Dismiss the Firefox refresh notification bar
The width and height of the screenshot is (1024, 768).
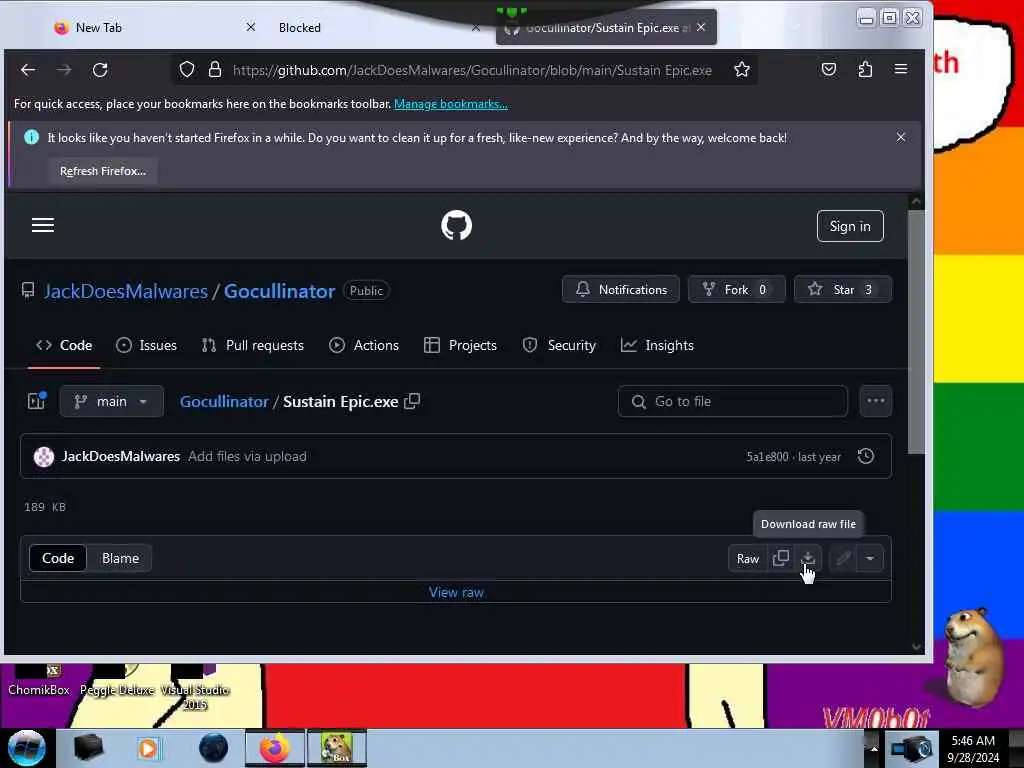[901, 137]
